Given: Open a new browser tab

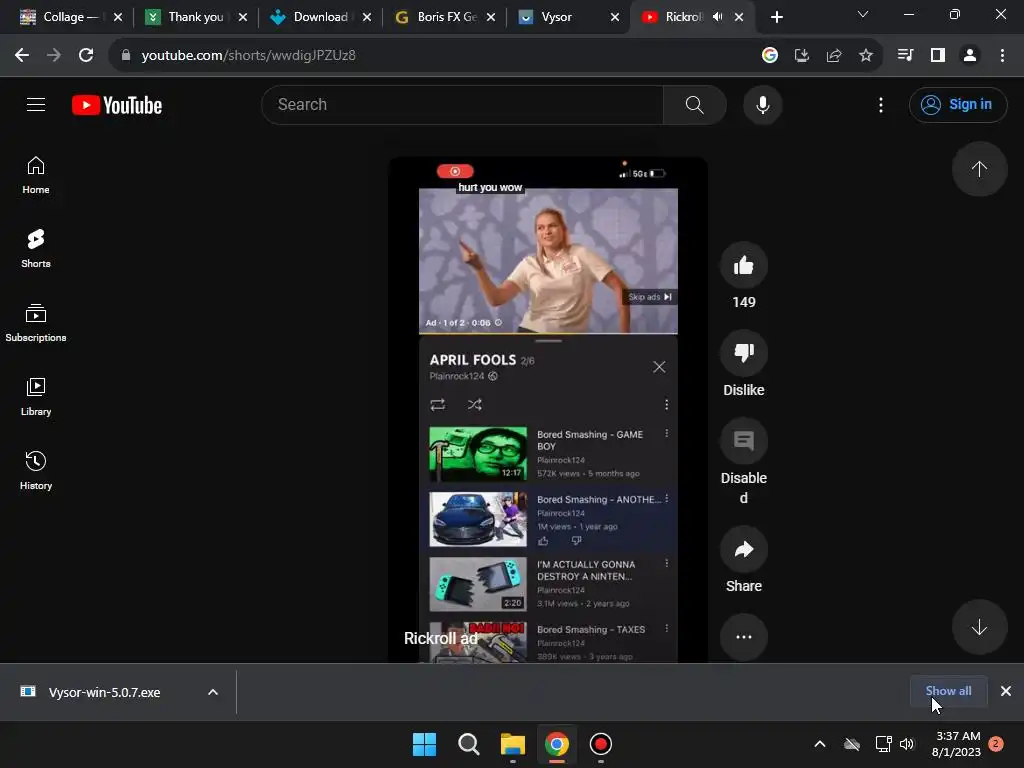Looking at the screenshot, I should 776,17.
